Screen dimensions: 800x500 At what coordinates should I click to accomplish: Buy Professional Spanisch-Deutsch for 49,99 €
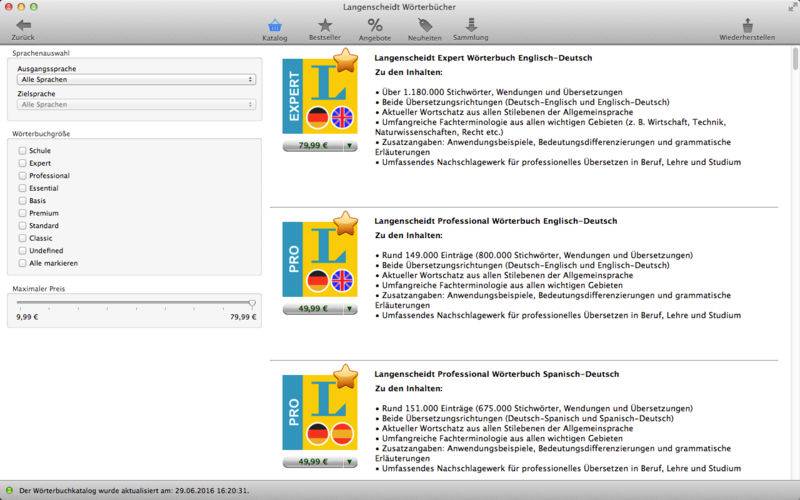pyautogui.click(x=313, y=462)
